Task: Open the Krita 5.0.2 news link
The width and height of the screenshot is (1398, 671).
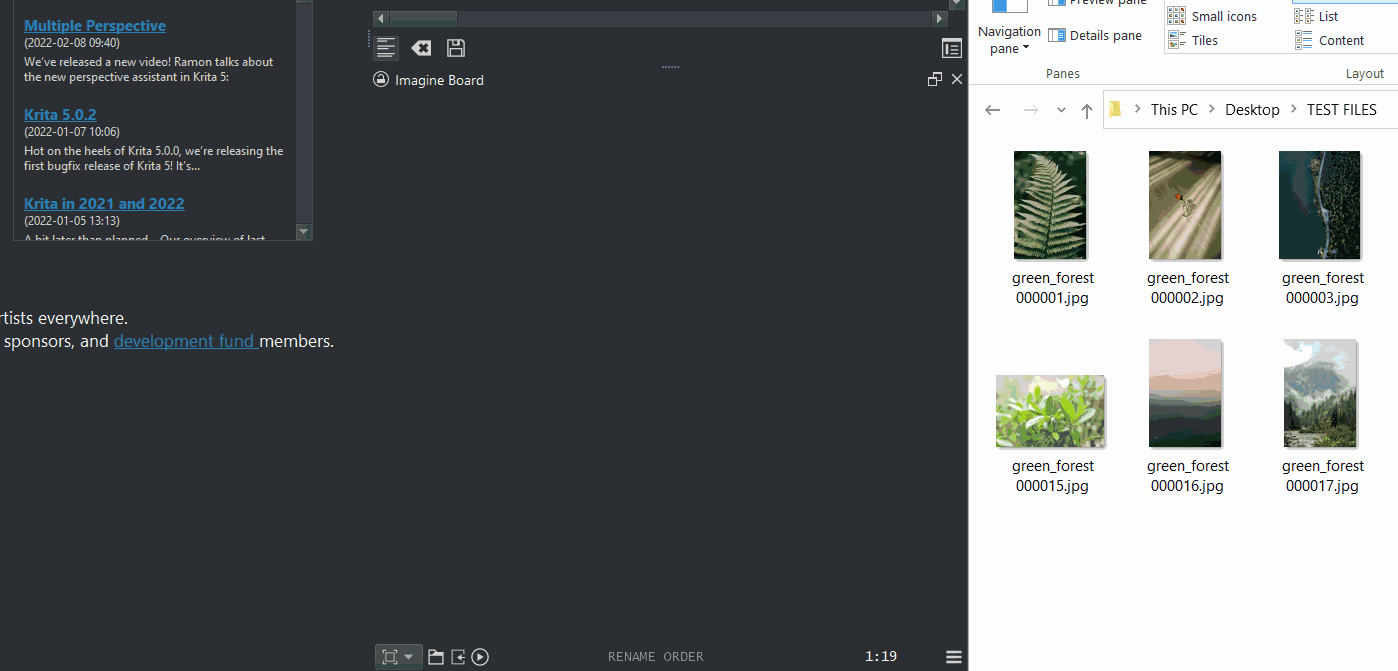Action: pos(60,115)
